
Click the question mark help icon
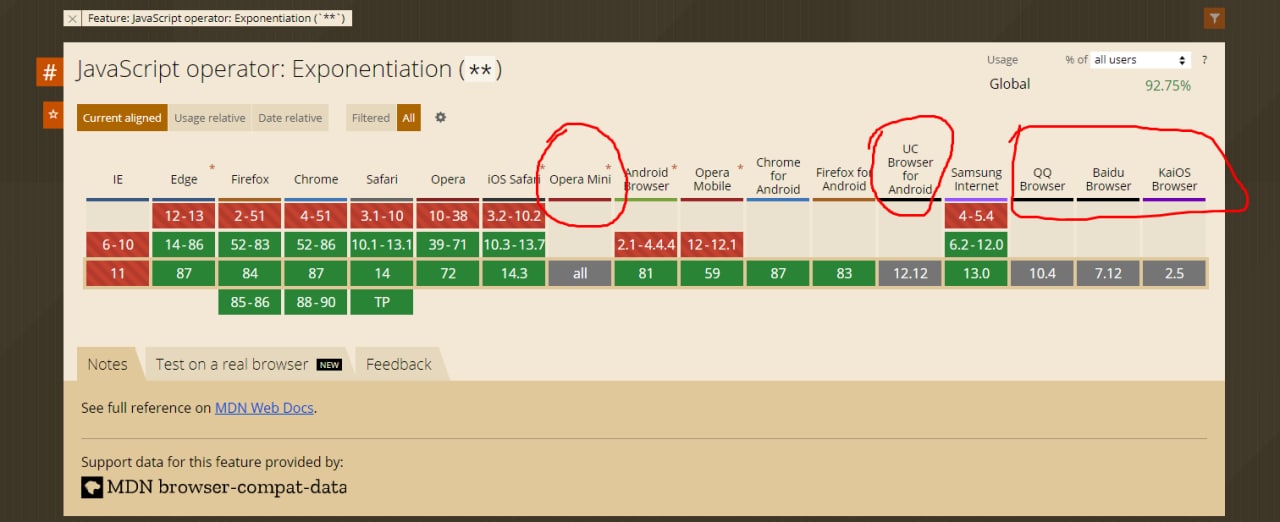tap(1204, 60)
